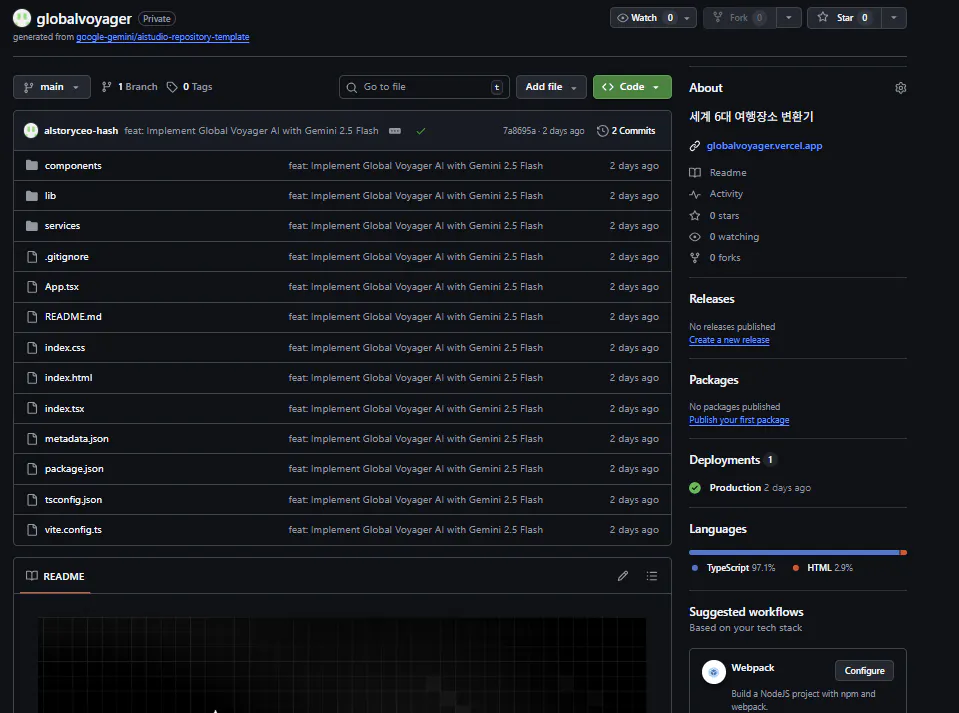The height and width of the screenshot is (713, 959).
Task: Focus the Go to file search field
Action: click(424, 87)
